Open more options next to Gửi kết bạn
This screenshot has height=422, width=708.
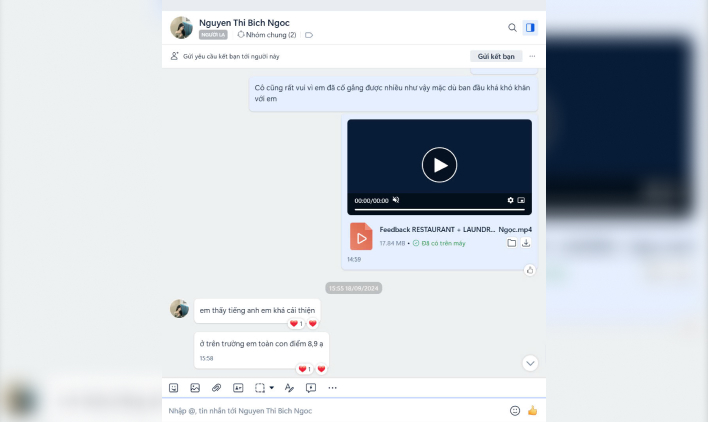(x=532, y=56)
